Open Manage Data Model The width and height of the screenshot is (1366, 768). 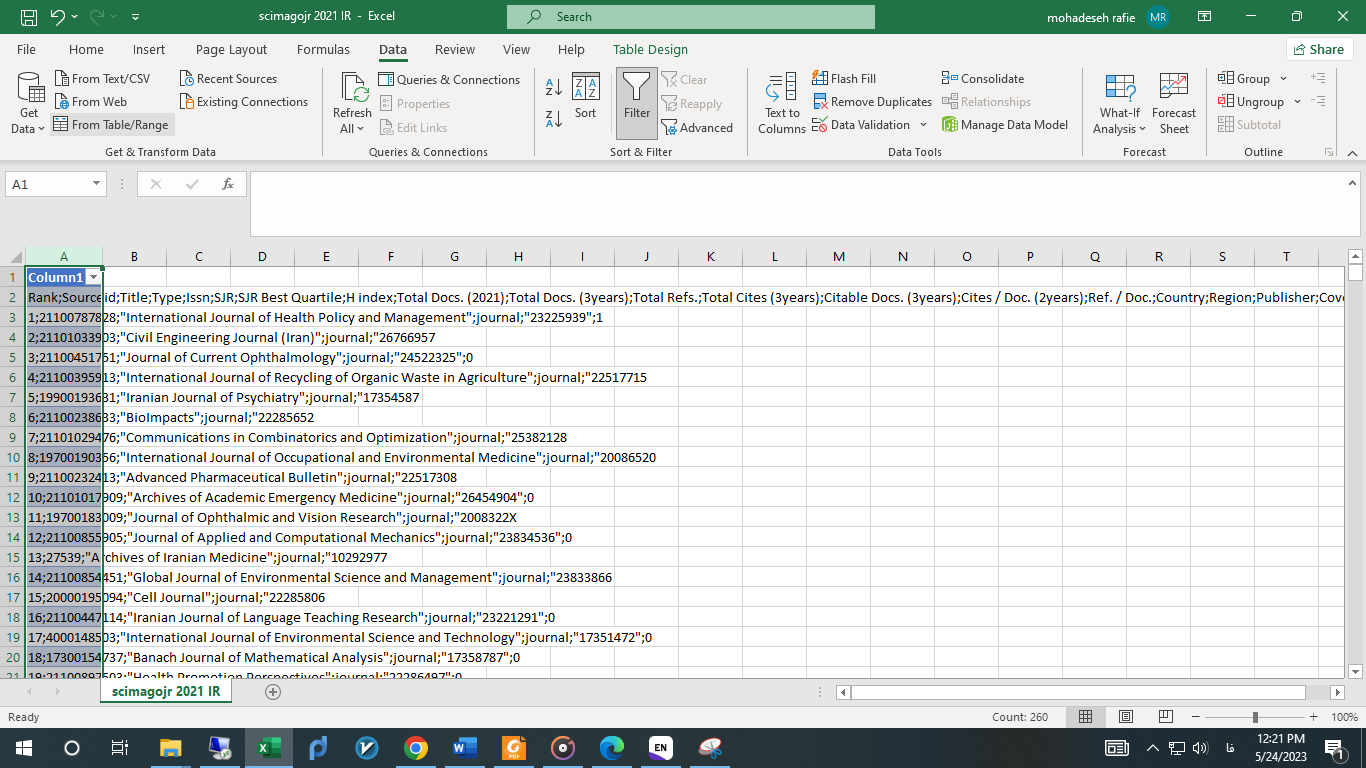tap(1005, 125)
